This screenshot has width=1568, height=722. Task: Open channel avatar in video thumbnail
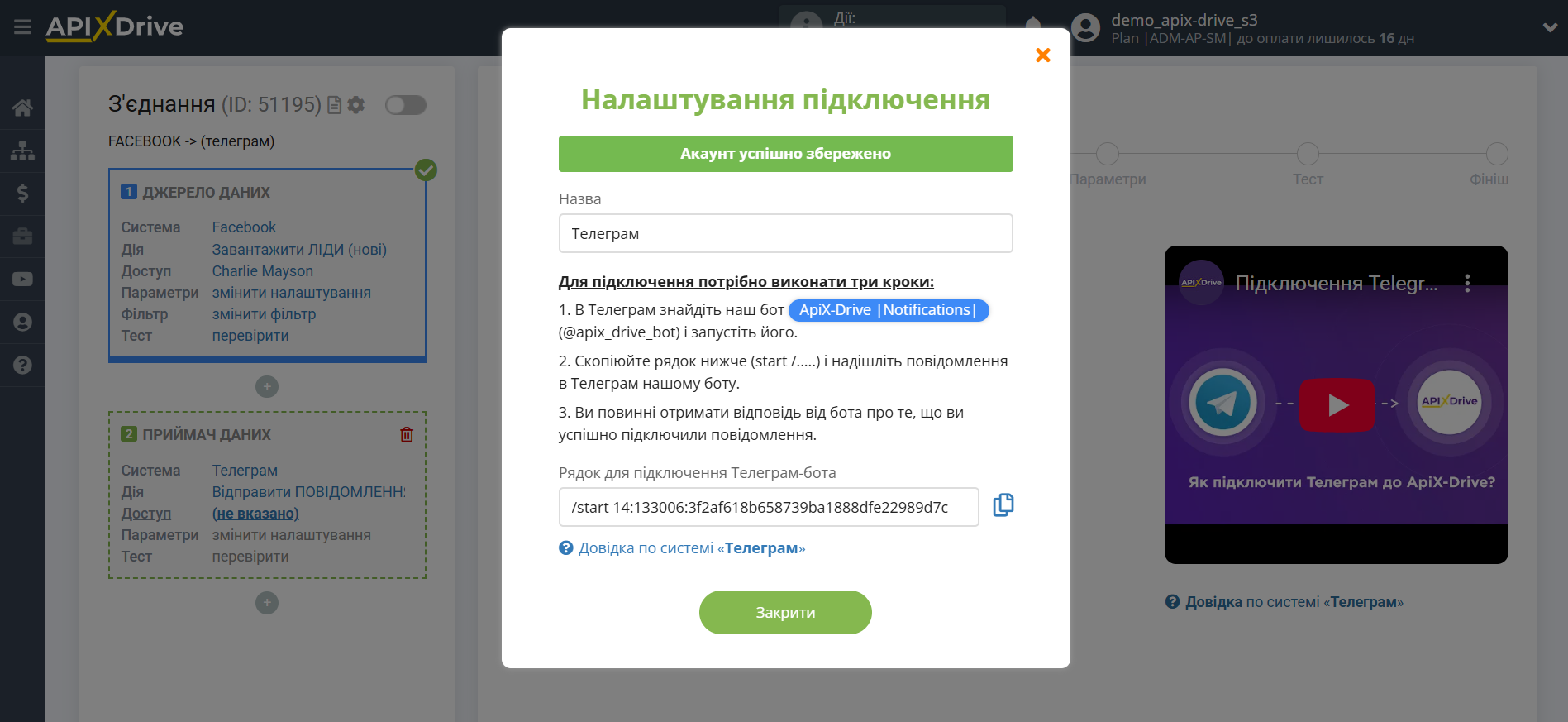point(1201,283)
